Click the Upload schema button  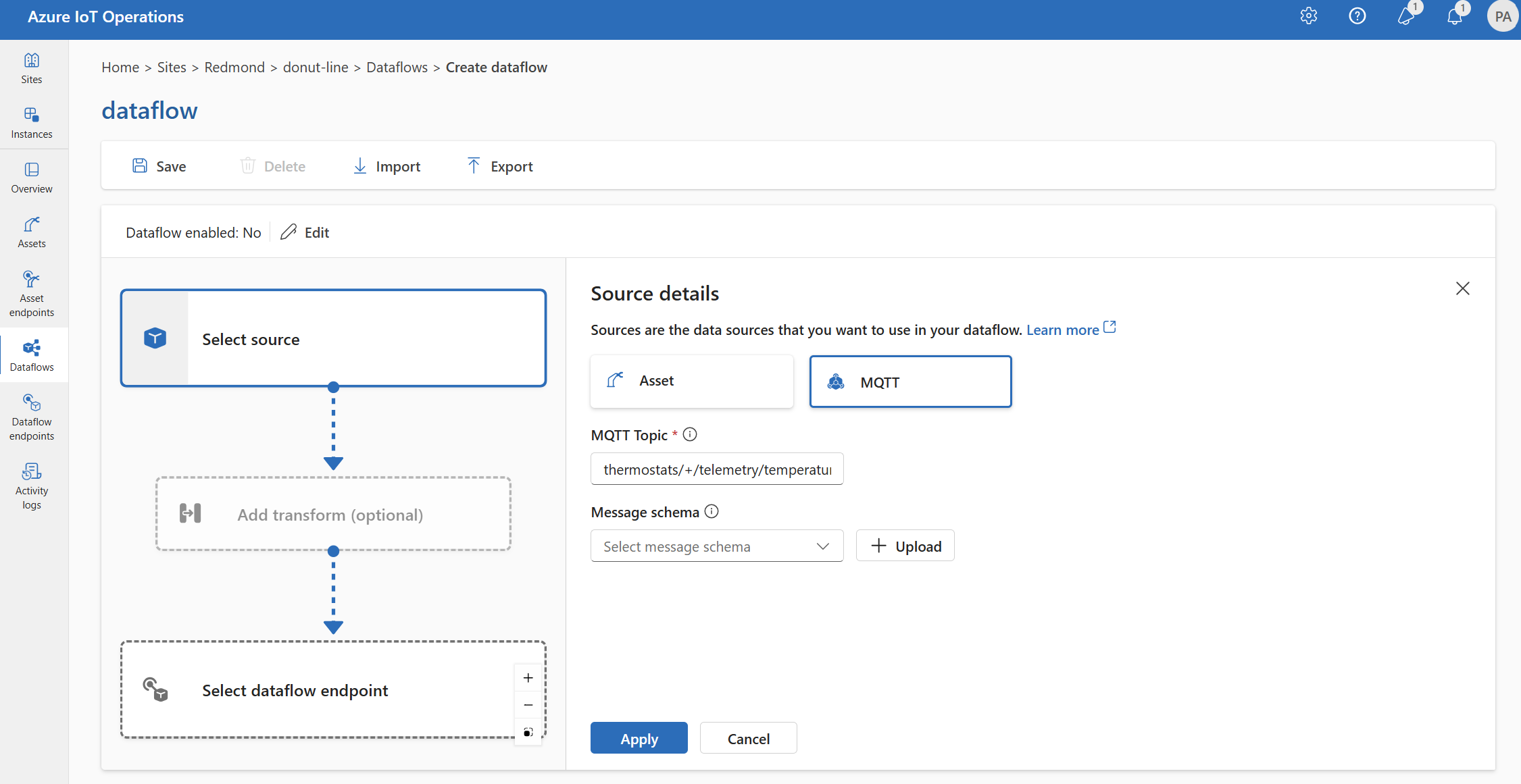pos(905,545)
